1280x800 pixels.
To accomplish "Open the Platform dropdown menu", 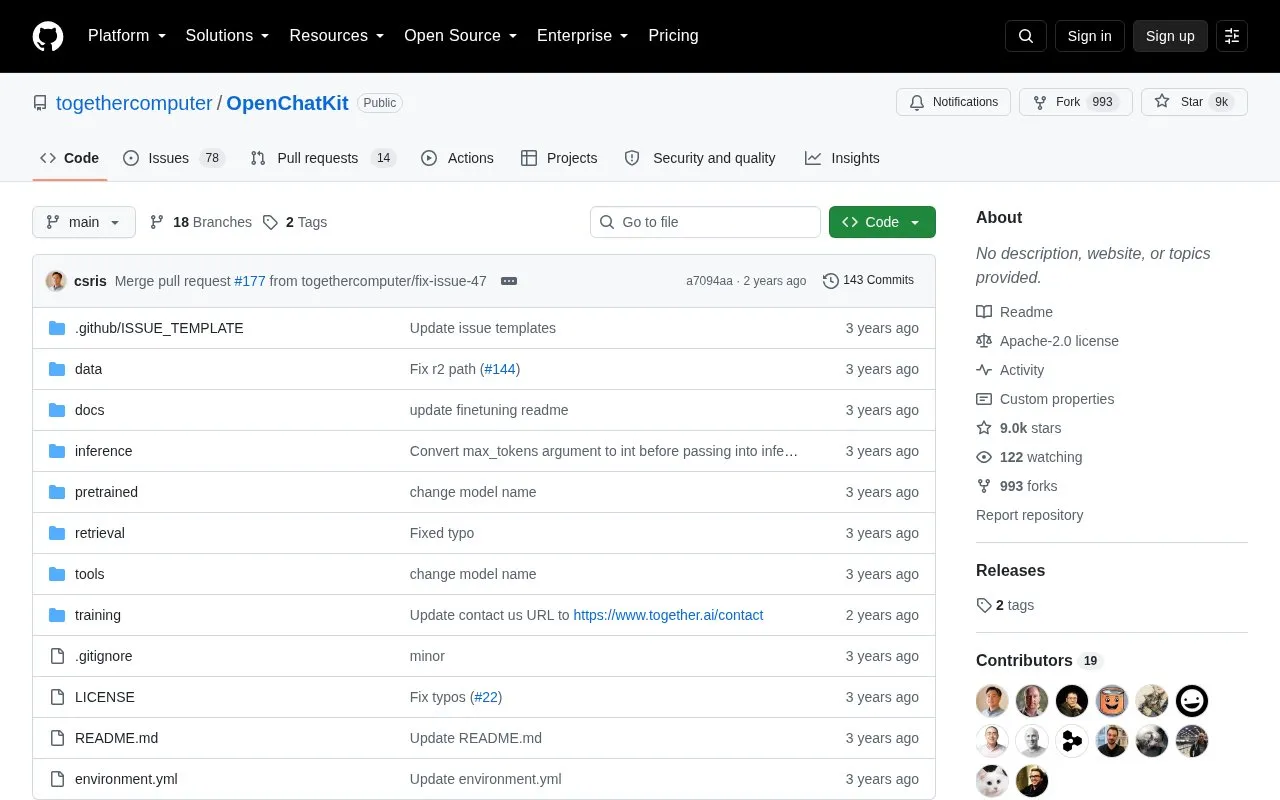I will (127, 36).
